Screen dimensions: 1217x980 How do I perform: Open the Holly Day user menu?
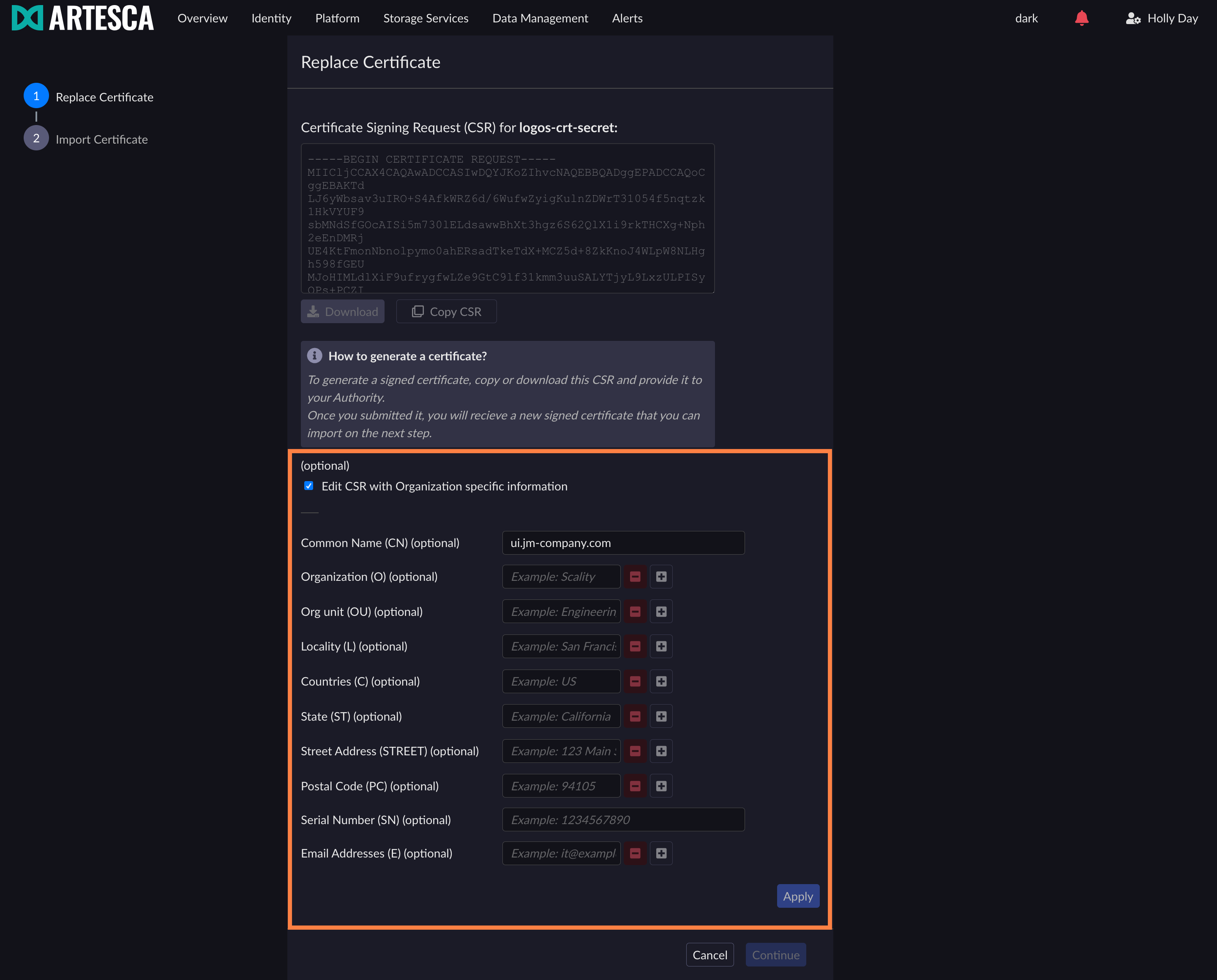pos(1162,18)
